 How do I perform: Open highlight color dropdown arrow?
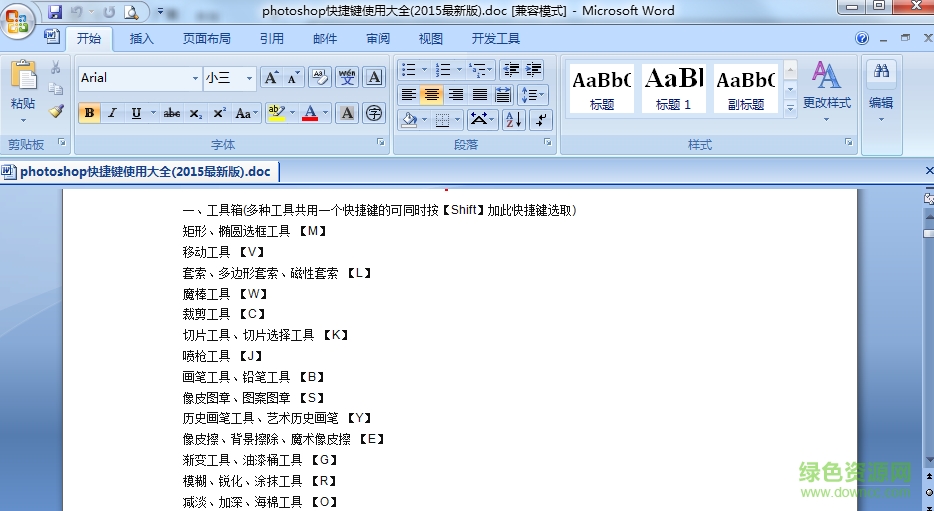(x=292, y=113)
